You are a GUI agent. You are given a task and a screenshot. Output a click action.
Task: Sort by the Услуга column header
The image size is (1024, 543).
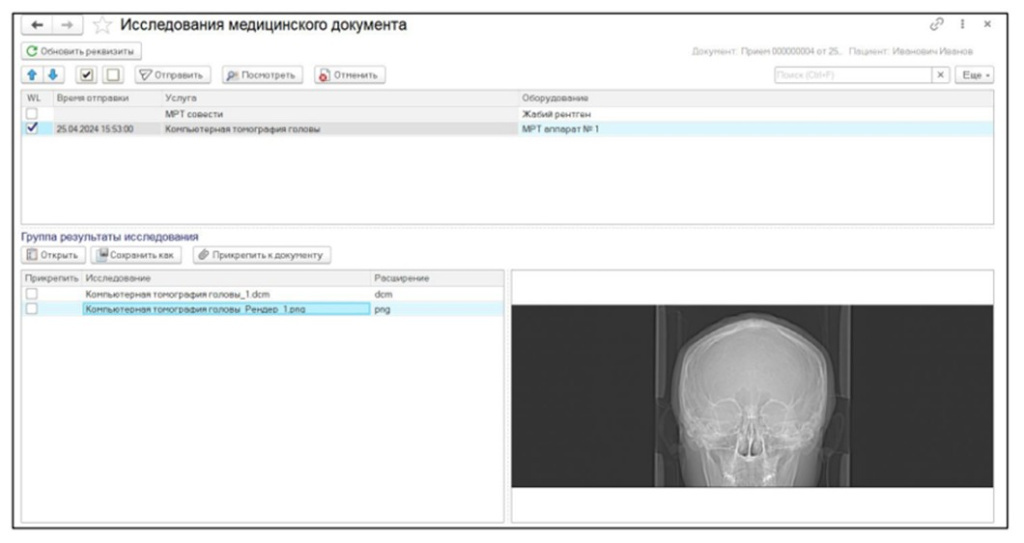pos(340,98)
